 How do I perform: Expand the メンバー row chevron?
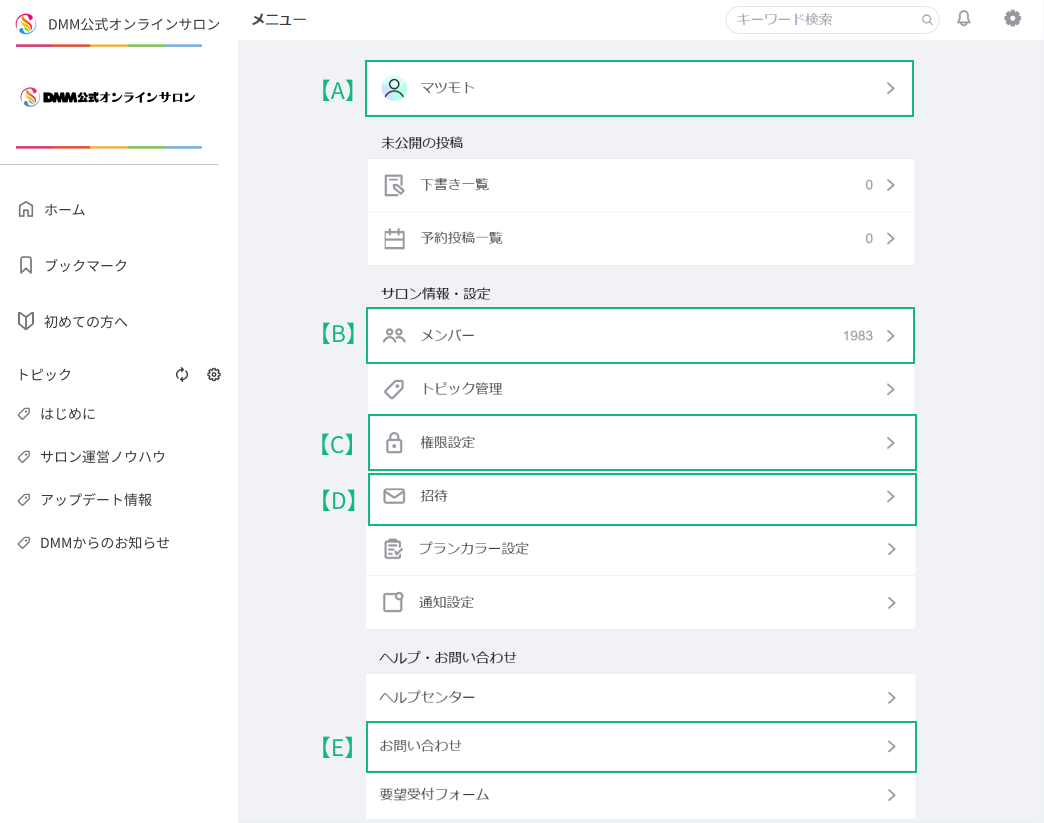pos(890,336)
